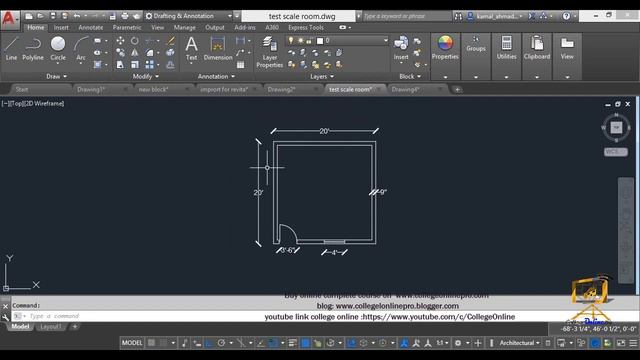Toggle the layer 0 on/off lightbulb
The image size is (640, 360).
coord(291,40)
